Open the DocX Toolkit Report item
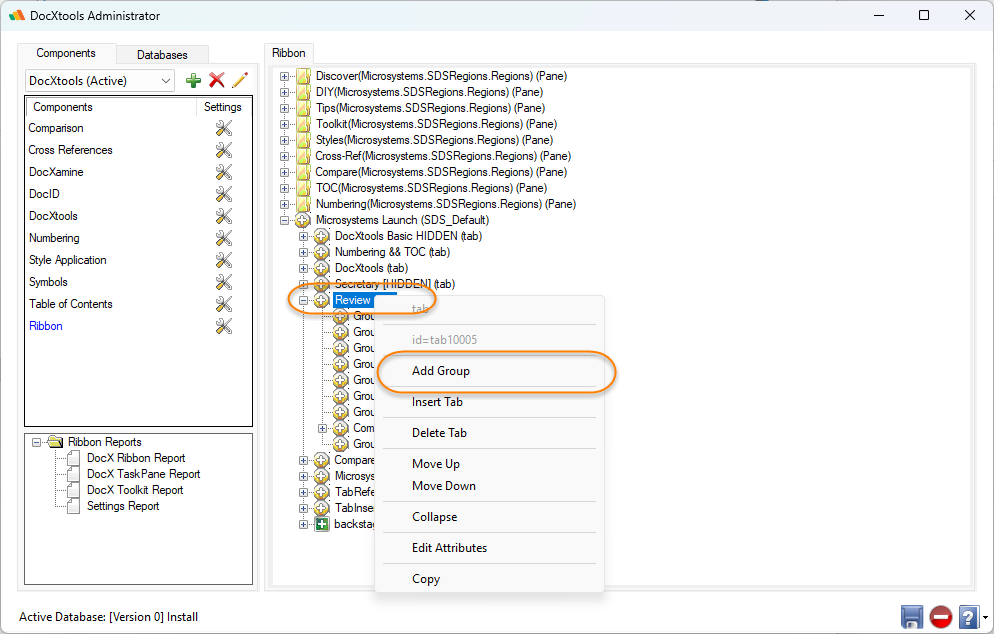The image size is (994, 634). (135, 490)
